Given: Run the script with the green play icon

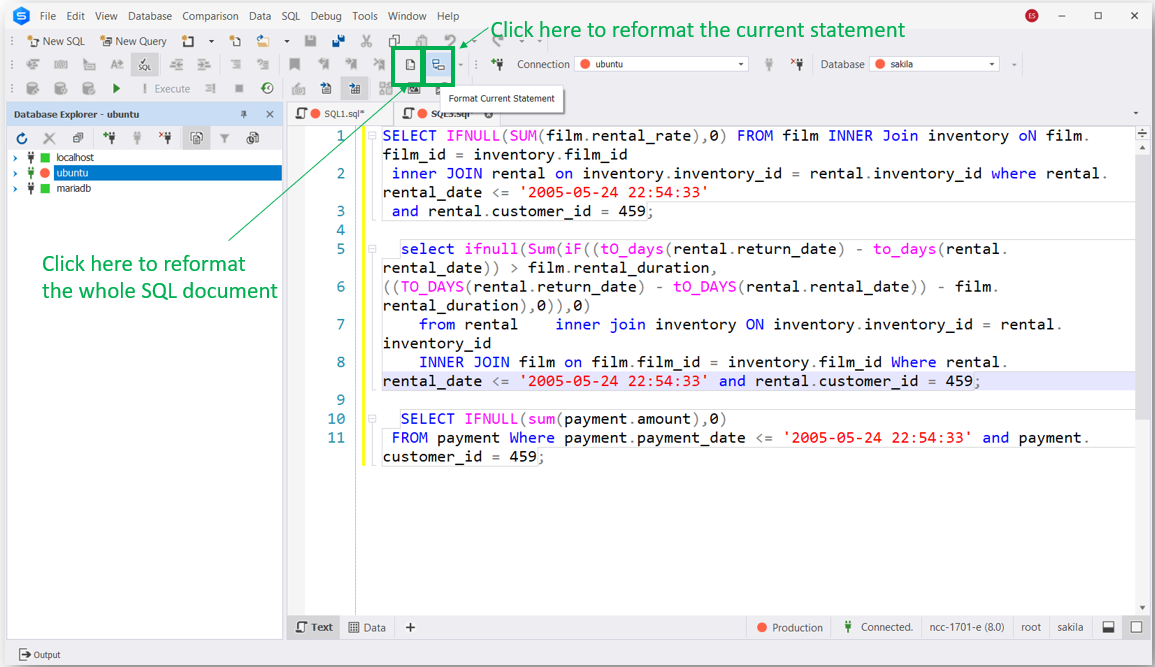Looking at the screenshot, I should (x=117, y=88).
